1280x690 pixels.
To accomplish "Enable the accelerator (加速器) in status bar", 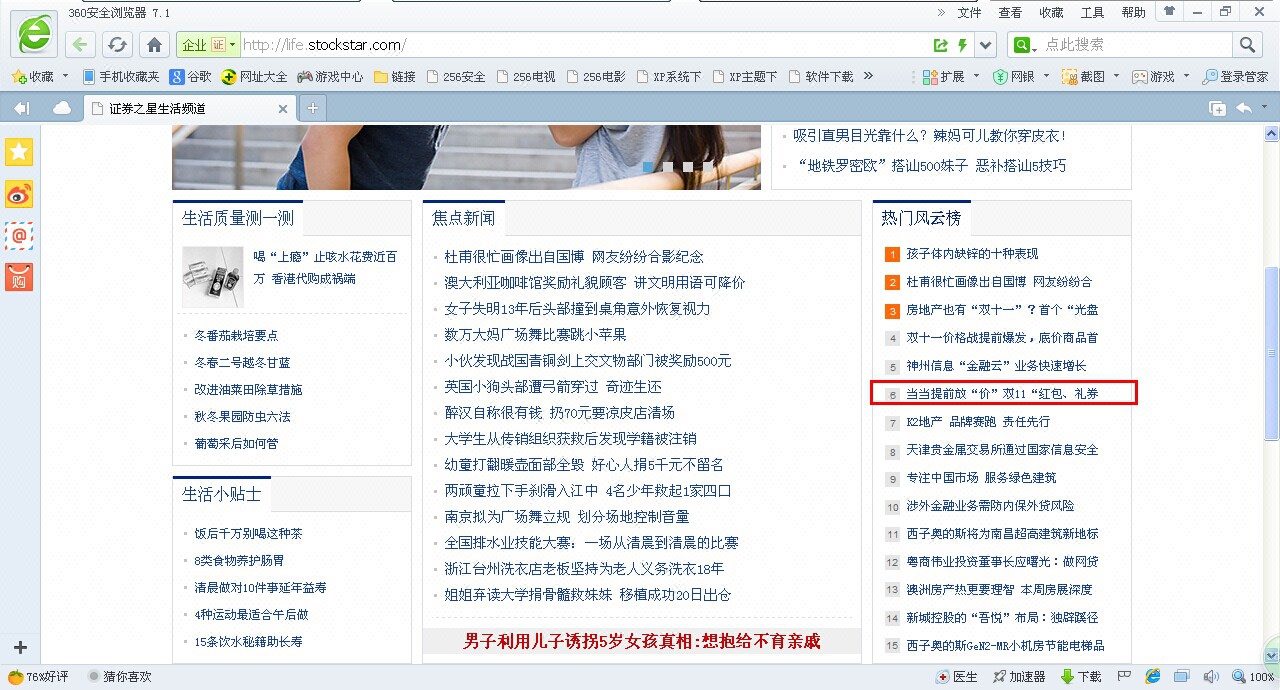I will 1019,676.
